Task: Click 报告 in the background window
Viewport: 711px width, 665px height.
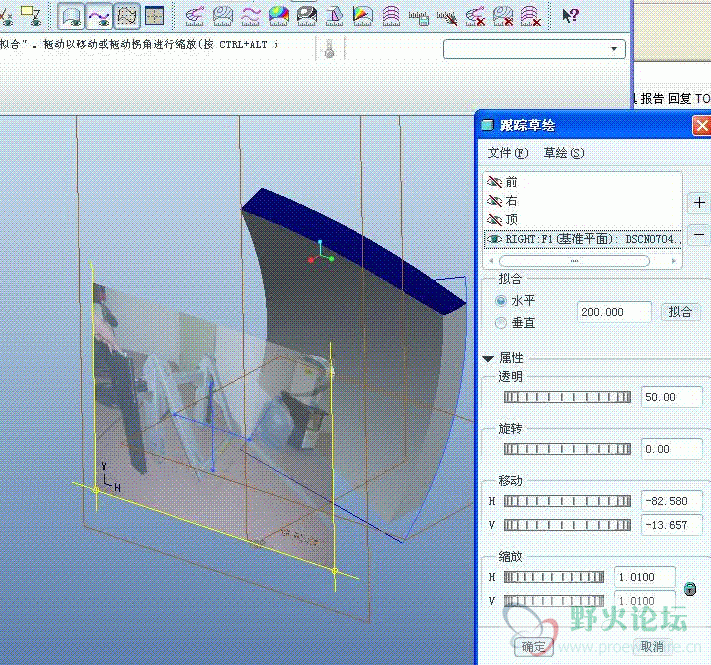Action: tap(652, 98)
